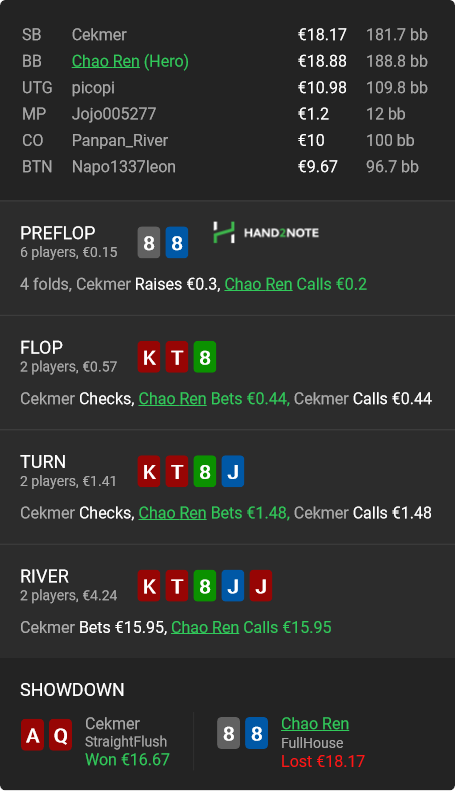The height and width of the screenshot is (791, 455).
Task: Click the blue 8 card in preflop
Action: 177,243
